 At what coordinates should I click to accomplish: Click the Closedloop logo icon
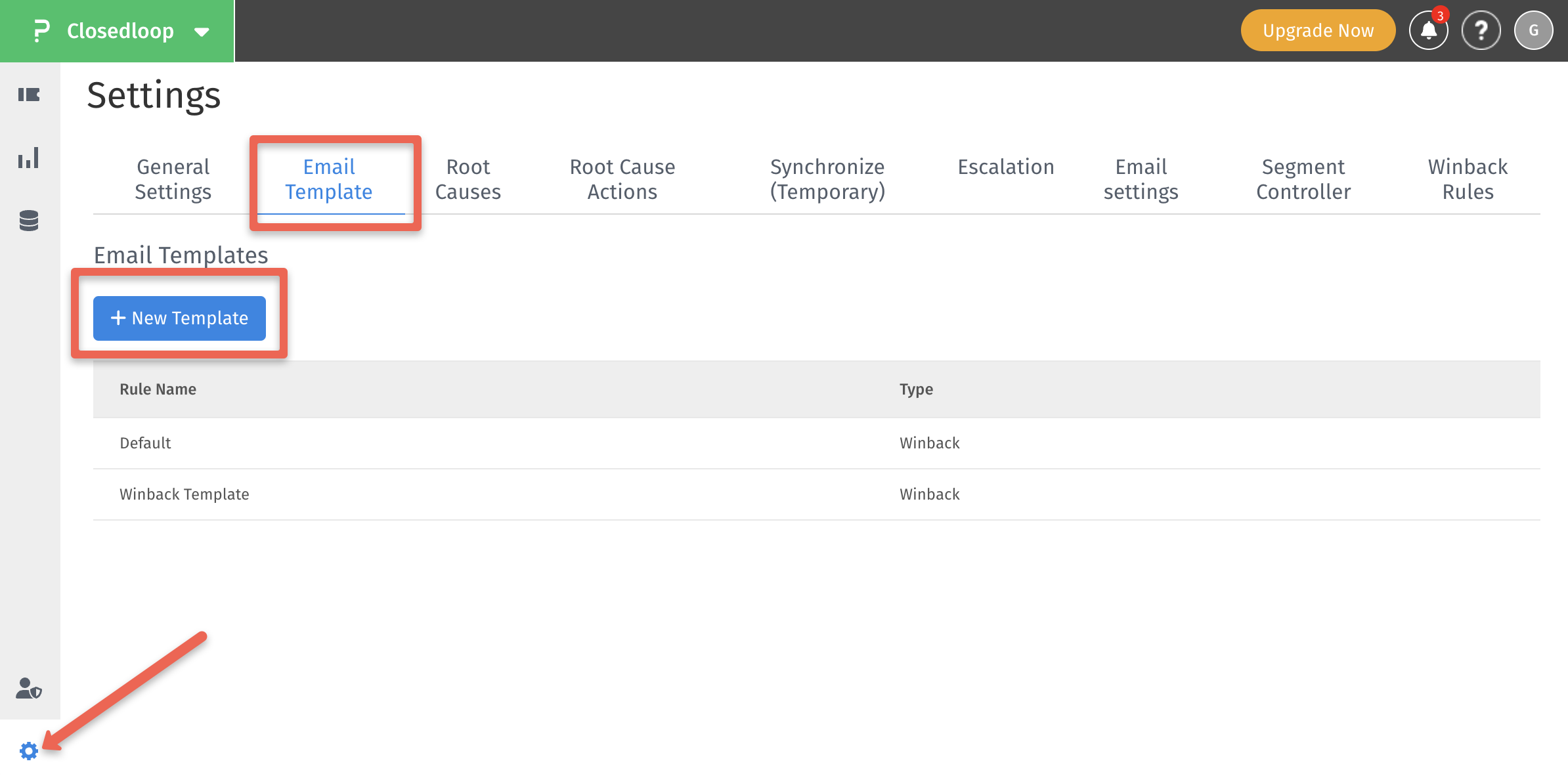[x=41, y=31]
